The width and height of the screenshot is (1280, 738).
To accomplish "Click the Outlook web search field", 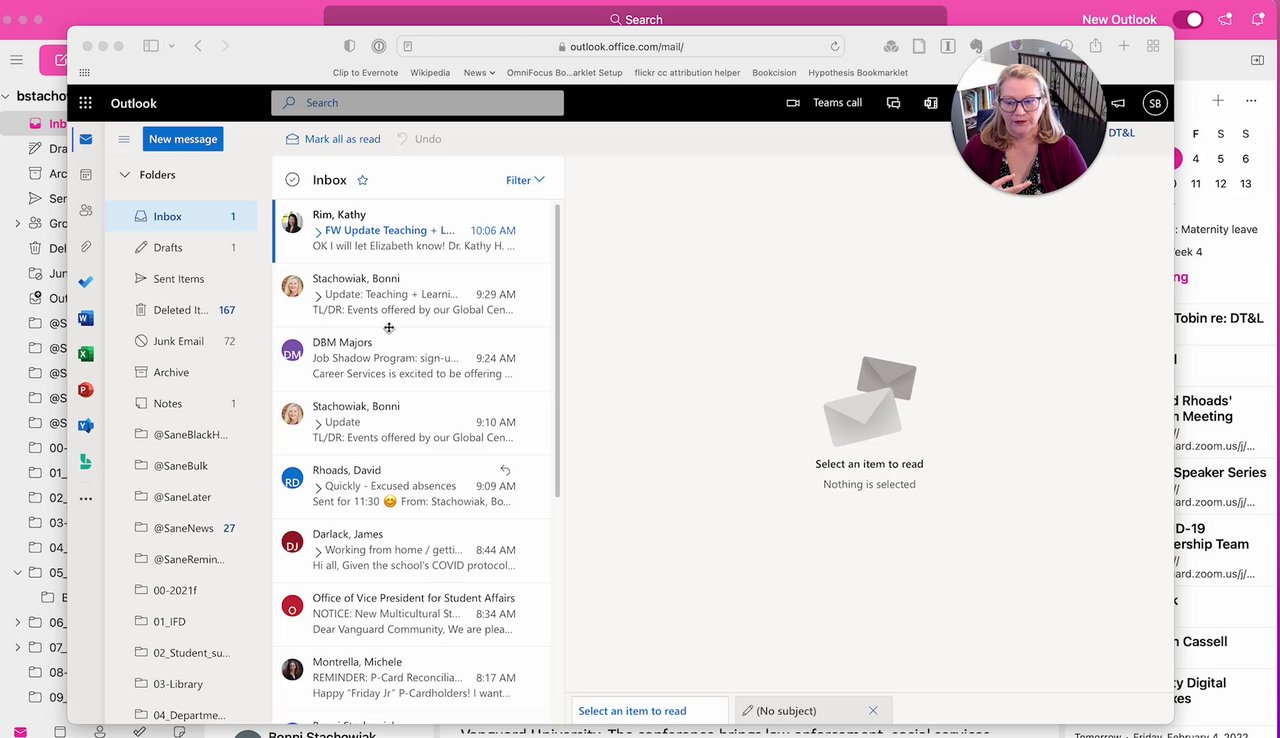I will (x=417, y=103).
